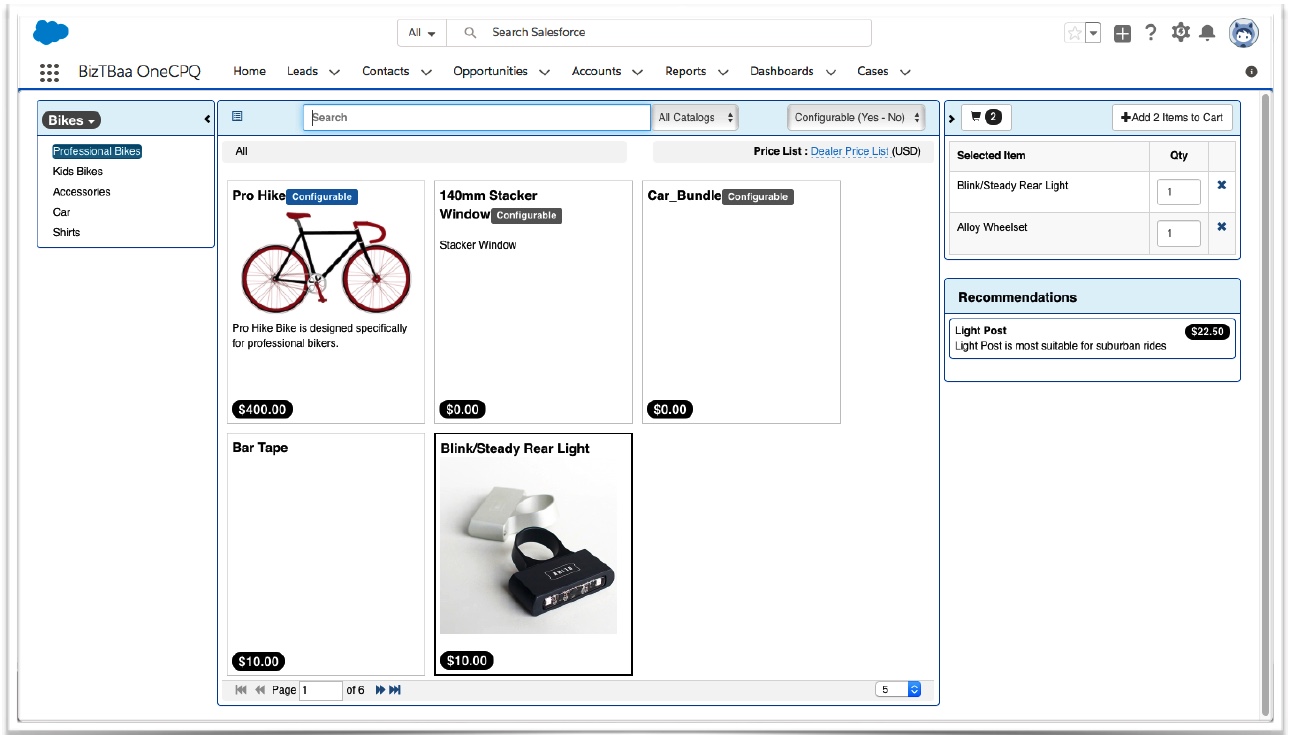Toggle the list view icon

click(x=237, y=116)
